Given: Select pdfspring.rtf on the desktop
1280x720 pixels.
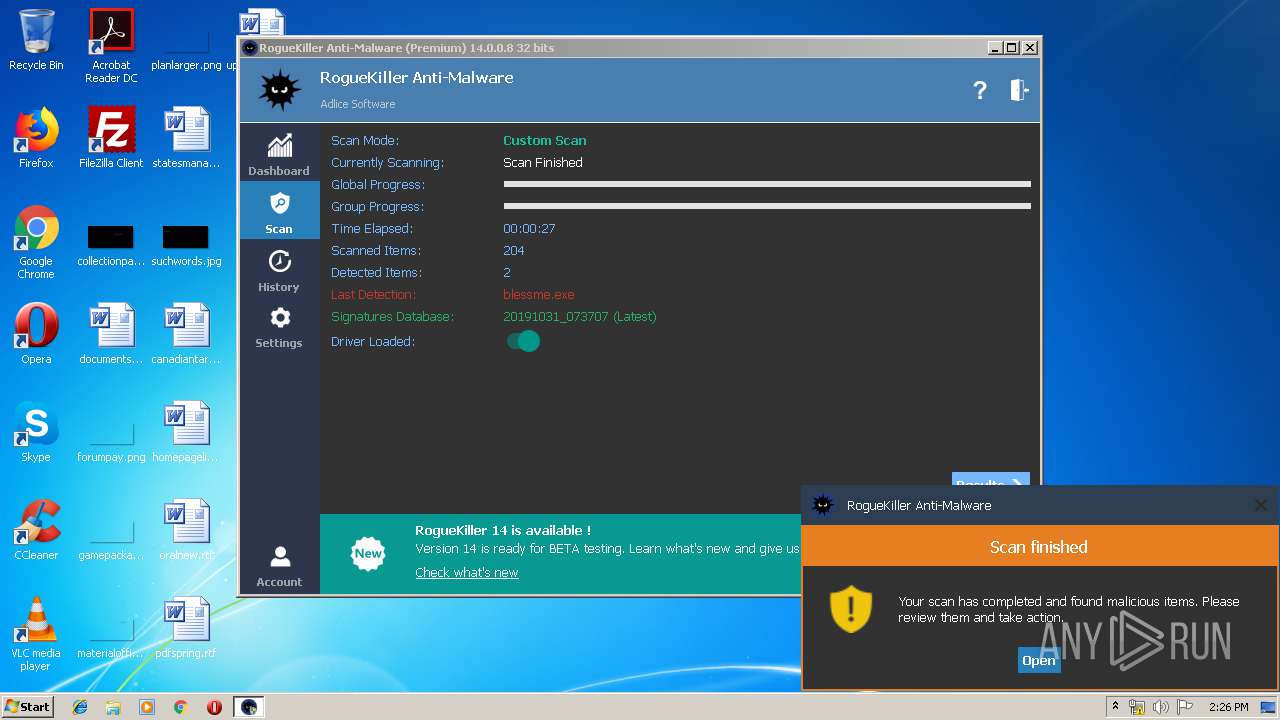Looking at the screenshot, I should pos(186,628).
